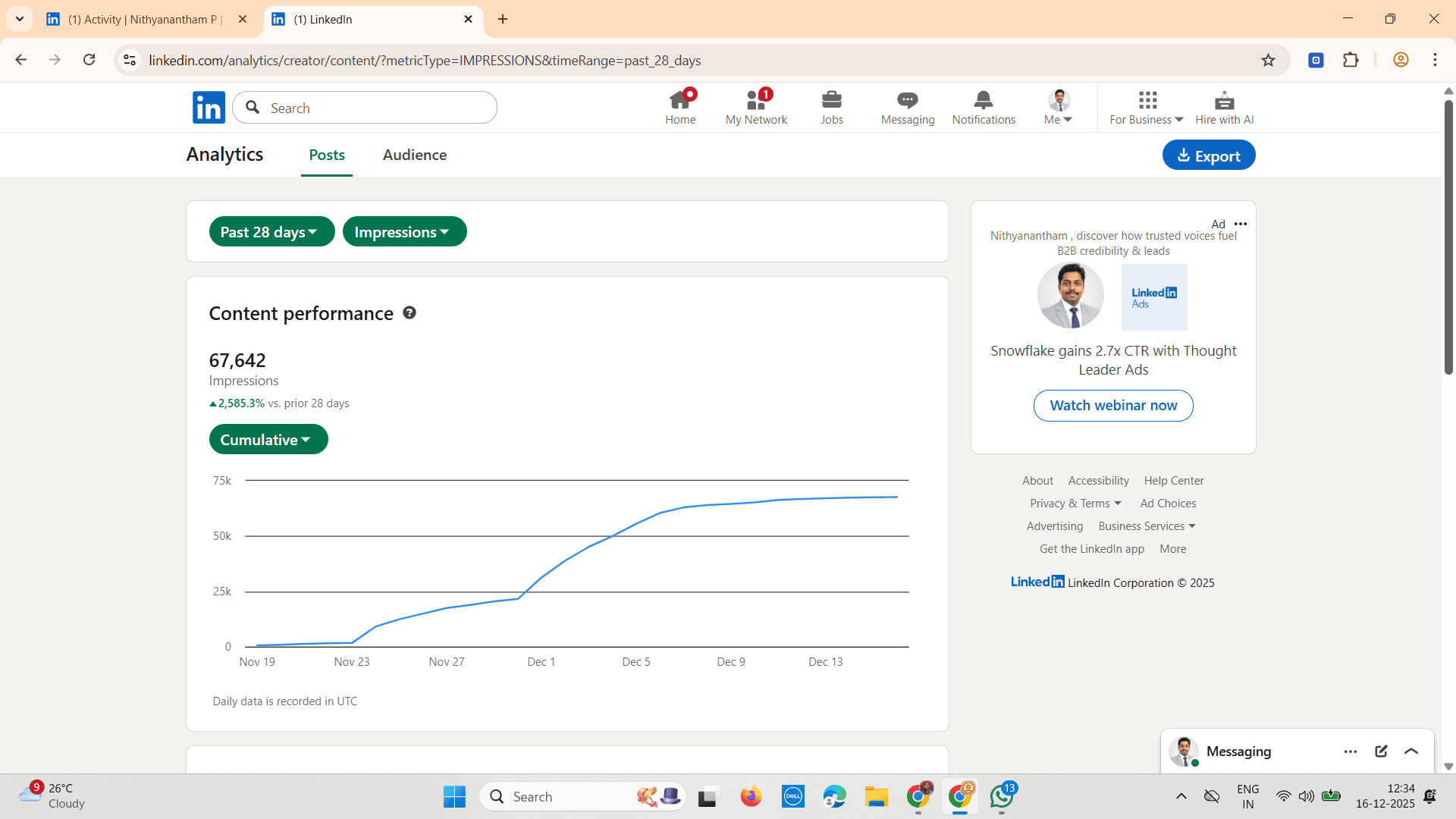
Task: Open the Windows Start menu
Action: click(x=454, y=796)
